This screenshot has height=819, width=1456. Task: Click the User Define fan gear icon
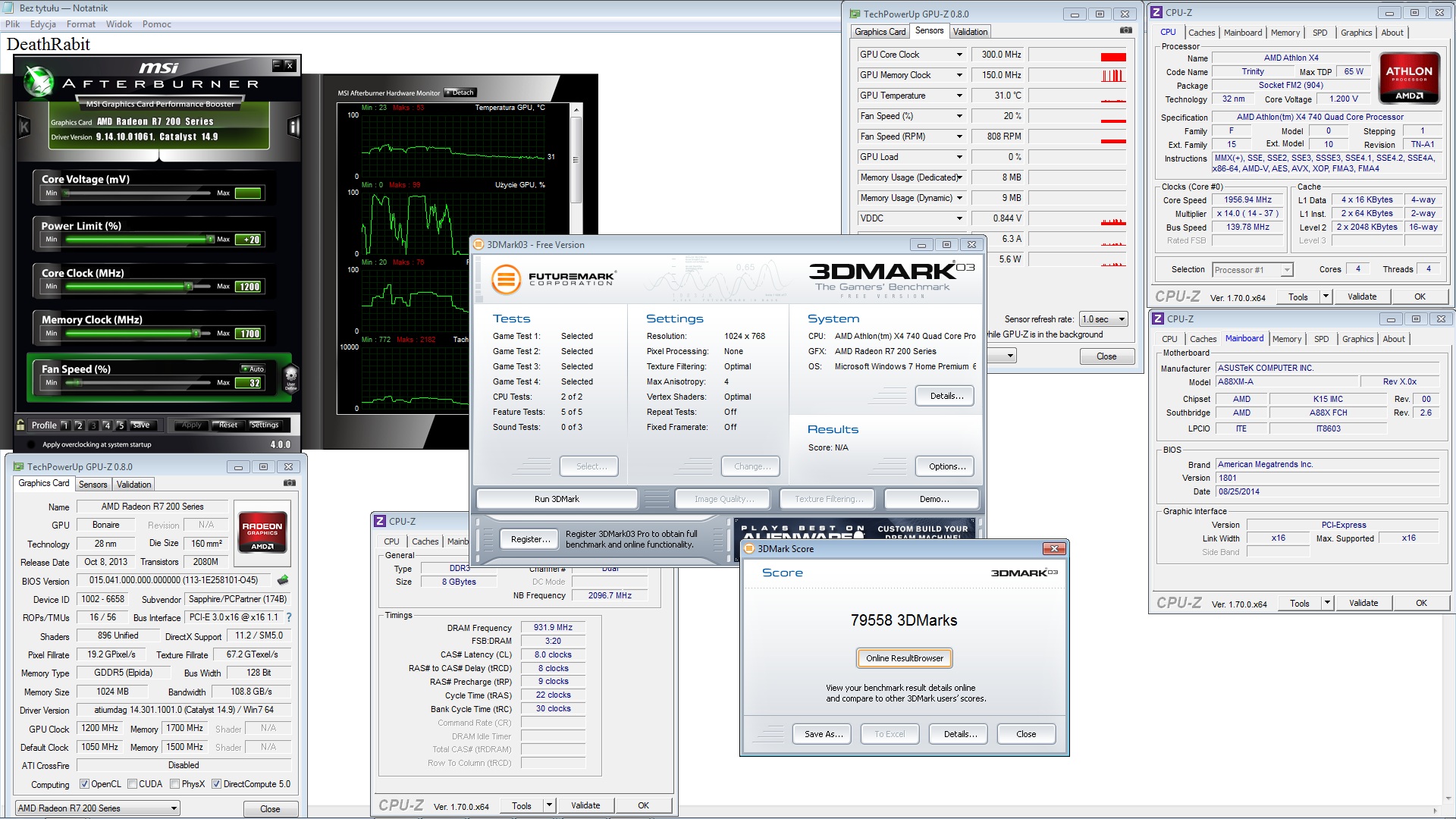coord(290,377)
